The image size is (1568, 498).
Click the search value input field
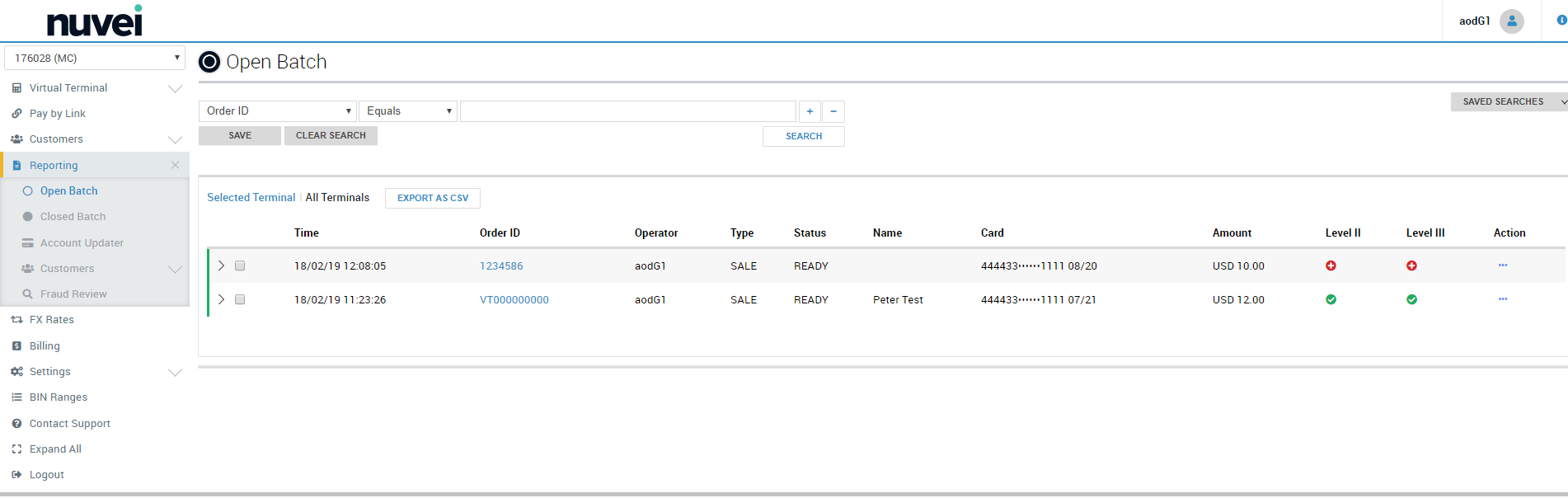(x=627, y=111)
